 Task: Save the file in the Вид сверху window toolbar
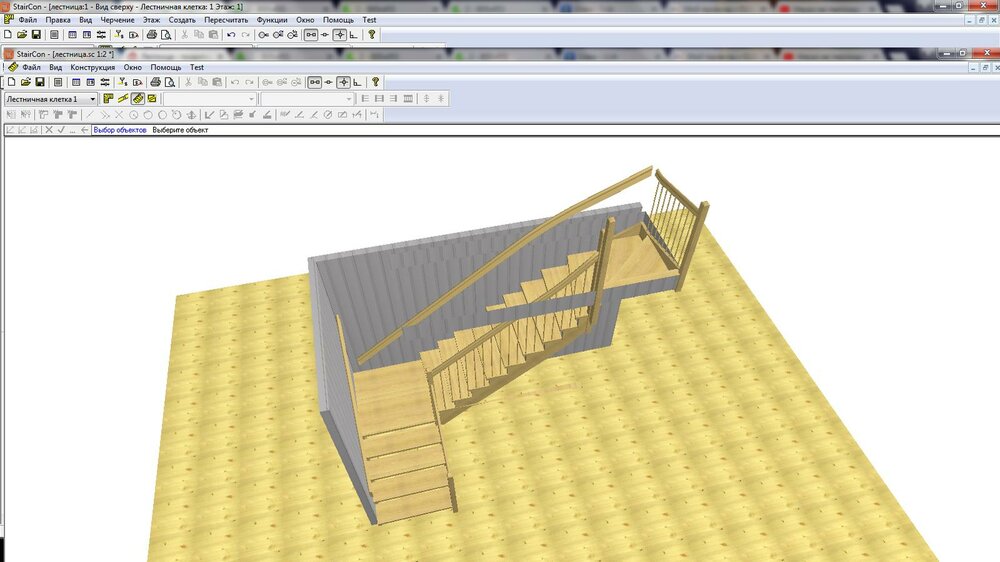tap(36, 35)
